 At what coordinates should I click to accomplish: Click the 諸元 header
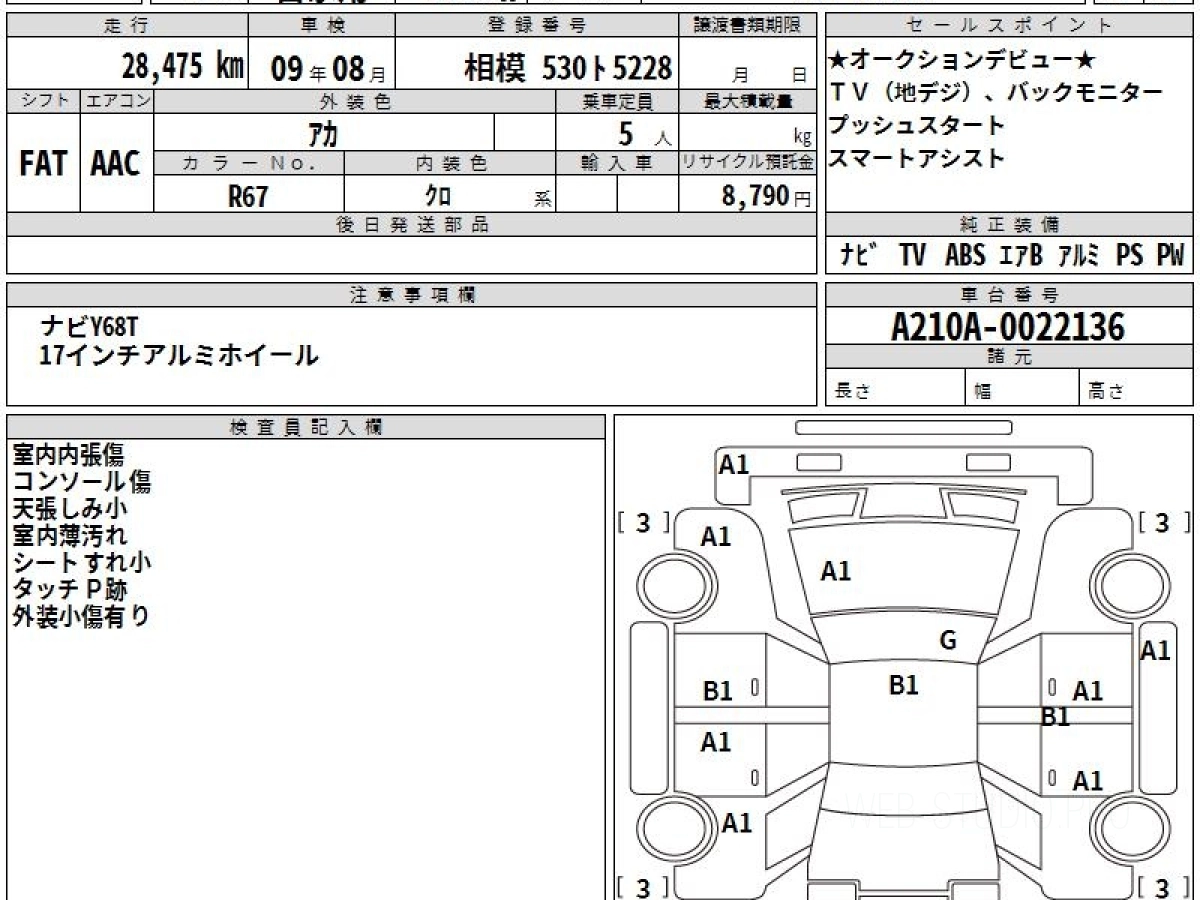(x=1009, y=357)
